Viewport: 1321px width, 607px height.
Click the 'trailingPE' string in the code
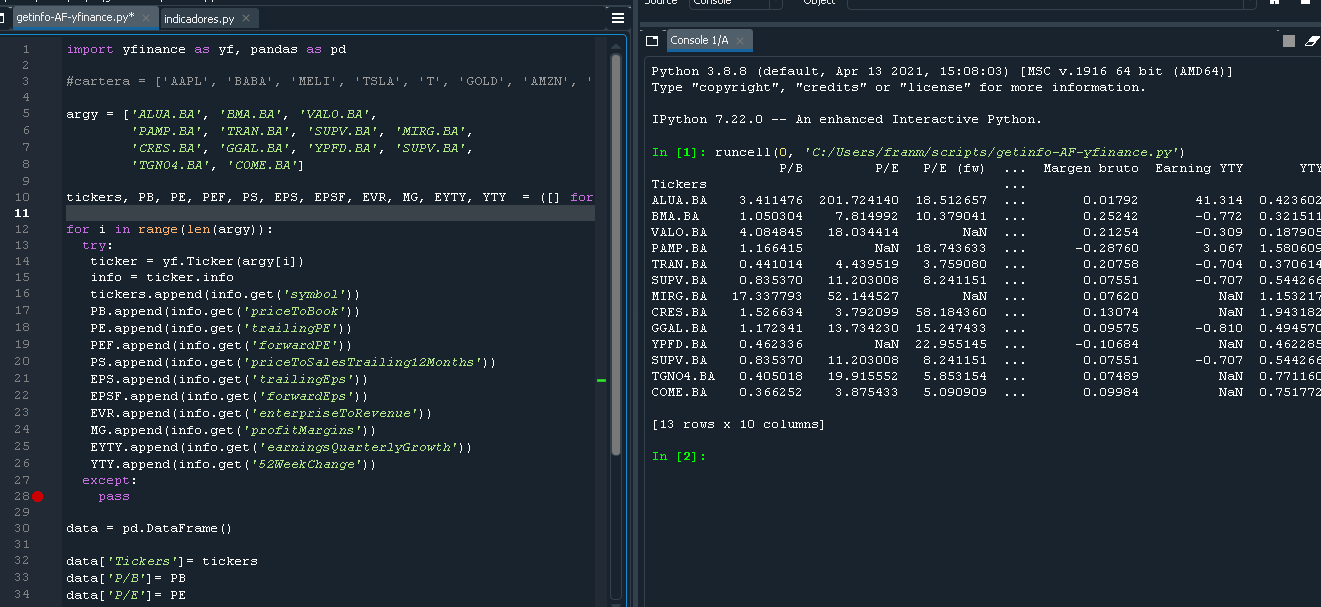pyautogui.click(x=297, y=328)
